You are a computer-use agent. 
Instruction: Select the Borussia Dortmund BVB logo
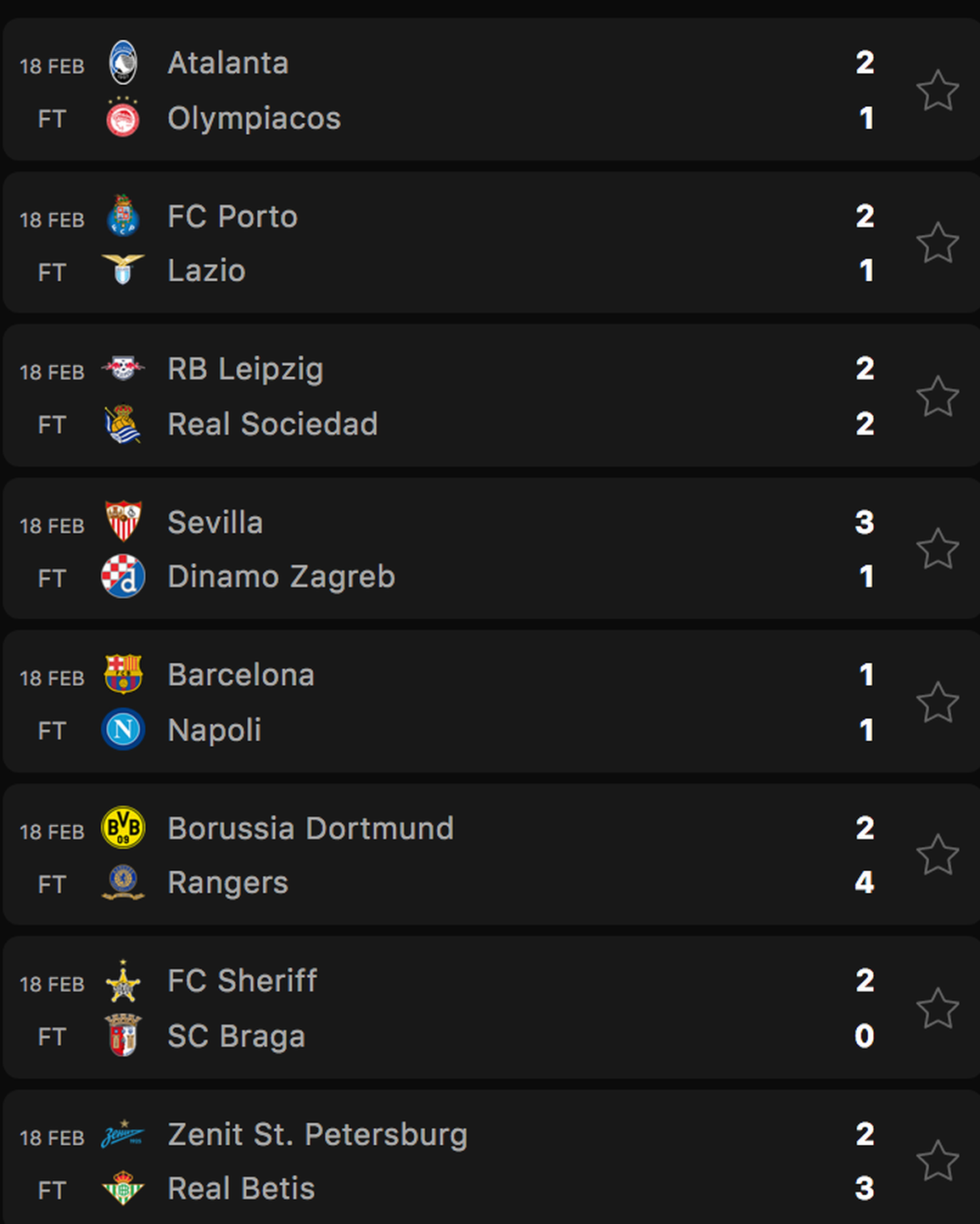pyautogui.click(x=123, y=828)
